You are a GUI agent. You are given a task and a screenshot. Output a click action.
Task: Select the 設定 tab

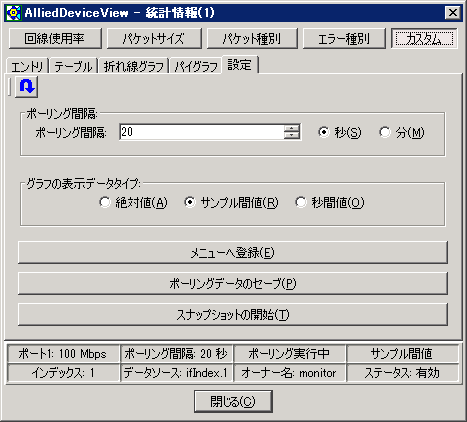point(240,65)
